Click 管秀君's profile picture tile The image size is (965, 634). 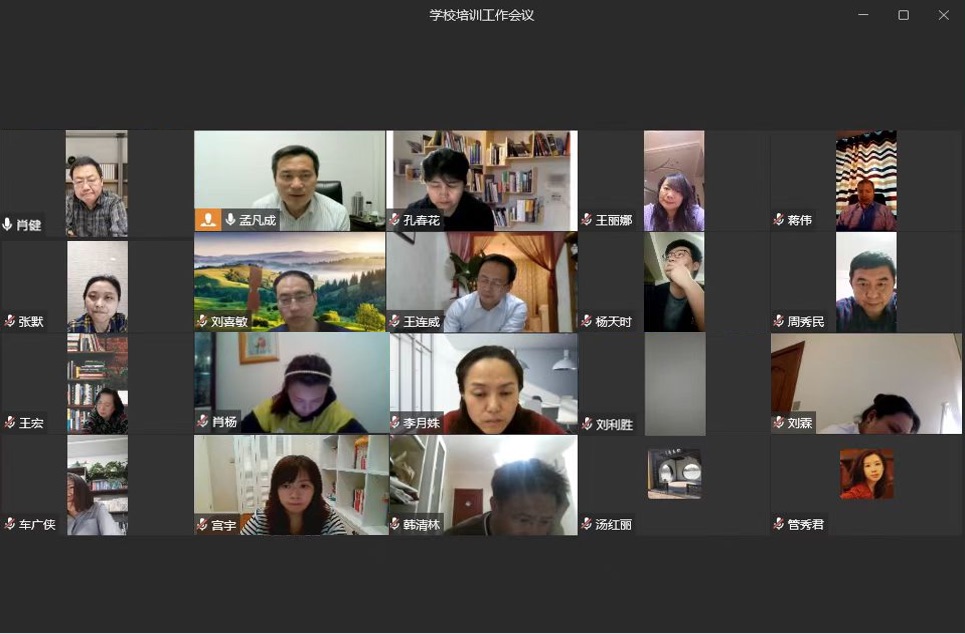click(867, 473)
